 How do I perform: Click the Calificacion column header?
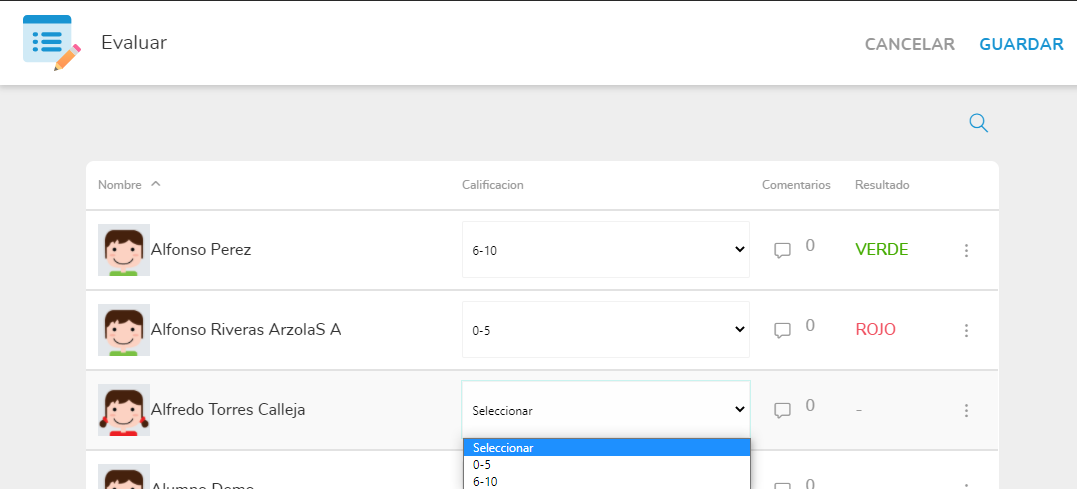(x=493, y=185)
